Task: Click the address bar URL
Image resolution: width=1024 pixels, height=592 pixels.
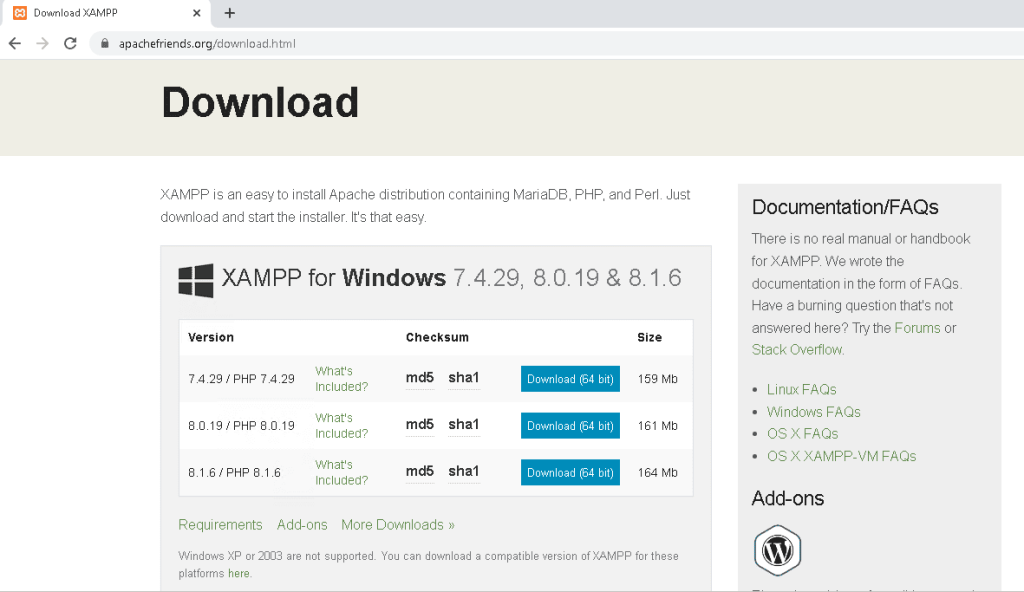Action: pos(207,44)
